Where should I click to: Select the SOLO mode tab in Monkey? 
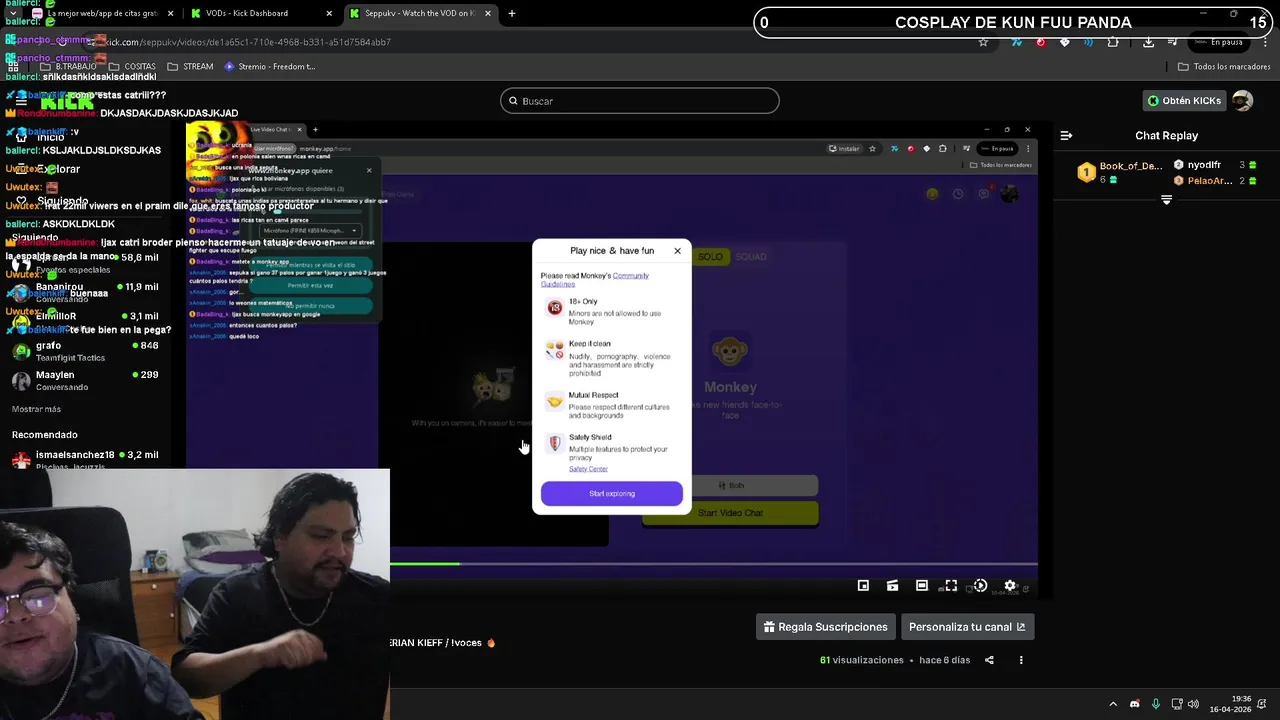(x=710, y=257)
